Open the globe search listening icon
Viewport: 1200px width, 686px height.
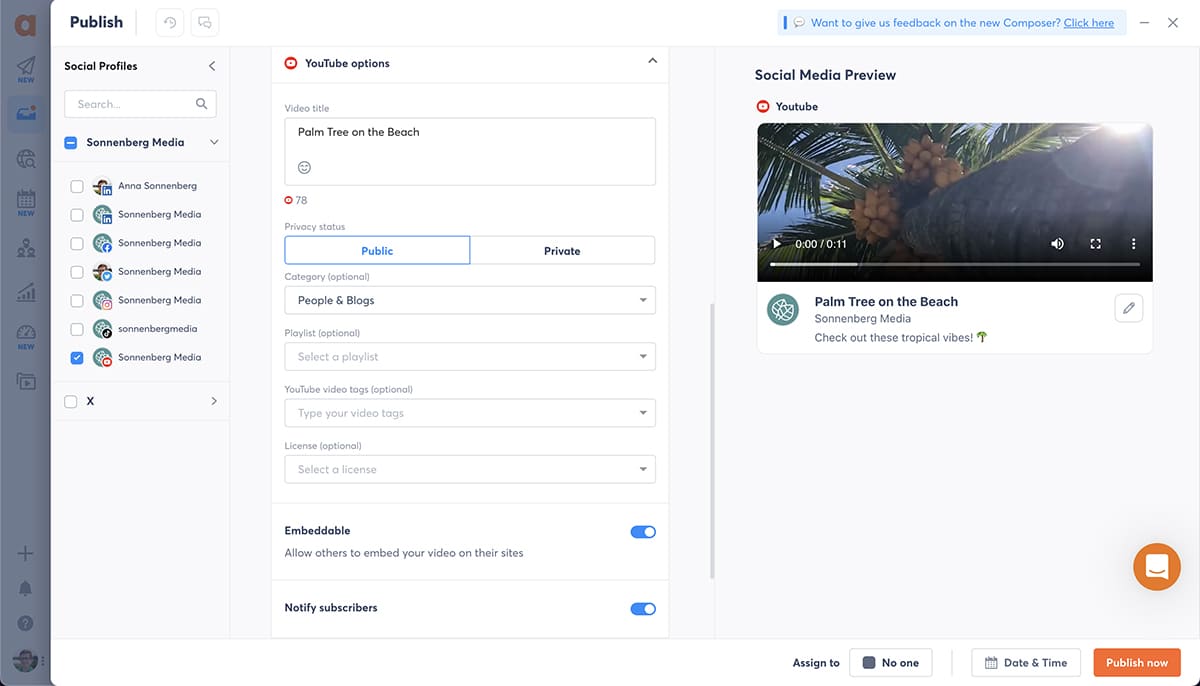pyautogui.click(x=26, y=158)
